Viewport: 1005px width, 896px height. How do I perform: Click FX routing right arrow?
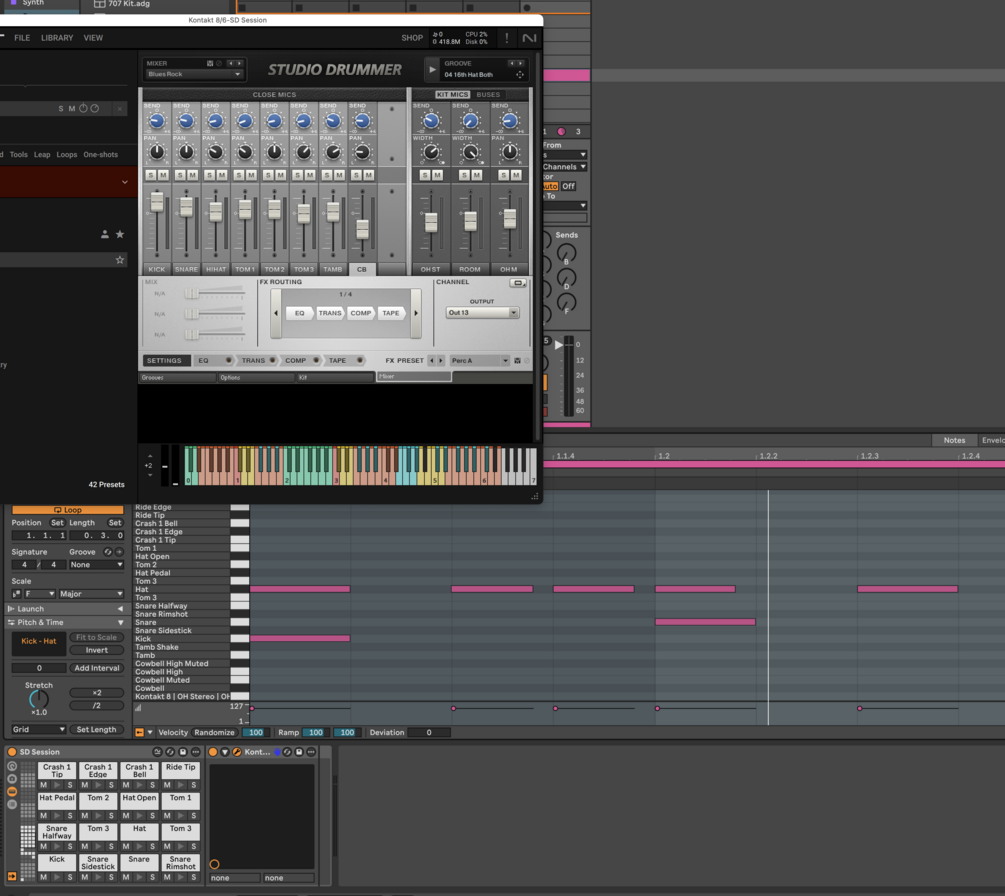tap(416, 313)
